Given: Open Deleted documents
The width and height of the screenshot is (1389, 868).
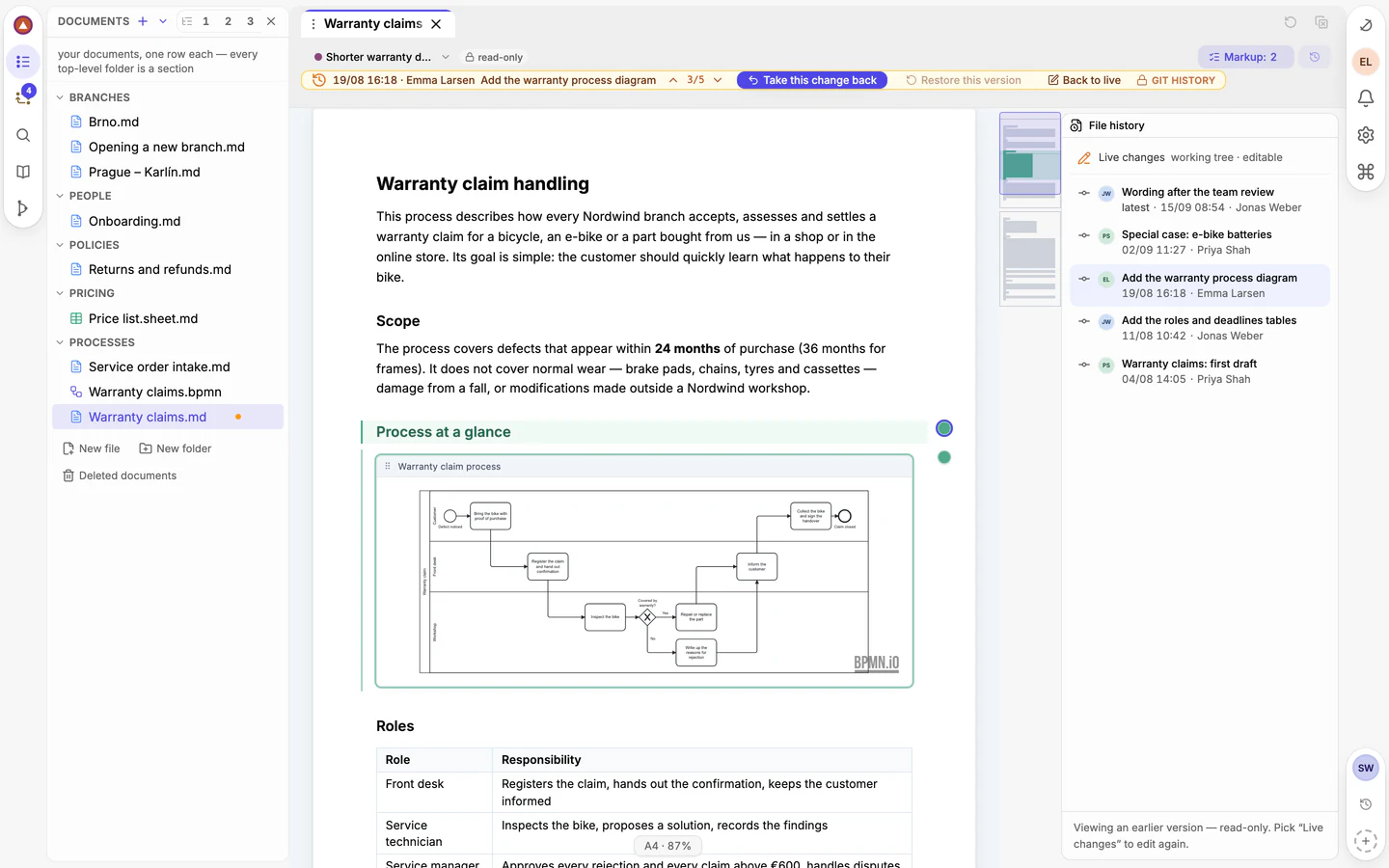Looking at the screenshot, I should pyautogui.click(x=120, y=475).
